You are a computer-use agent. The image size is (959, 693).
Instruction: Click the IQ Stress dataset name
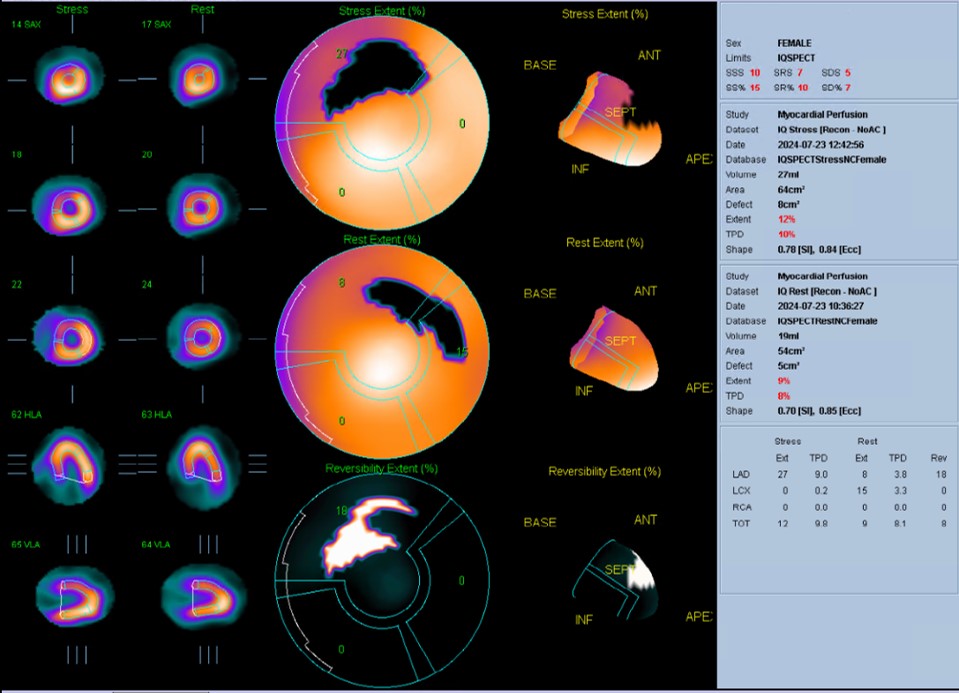830,130
